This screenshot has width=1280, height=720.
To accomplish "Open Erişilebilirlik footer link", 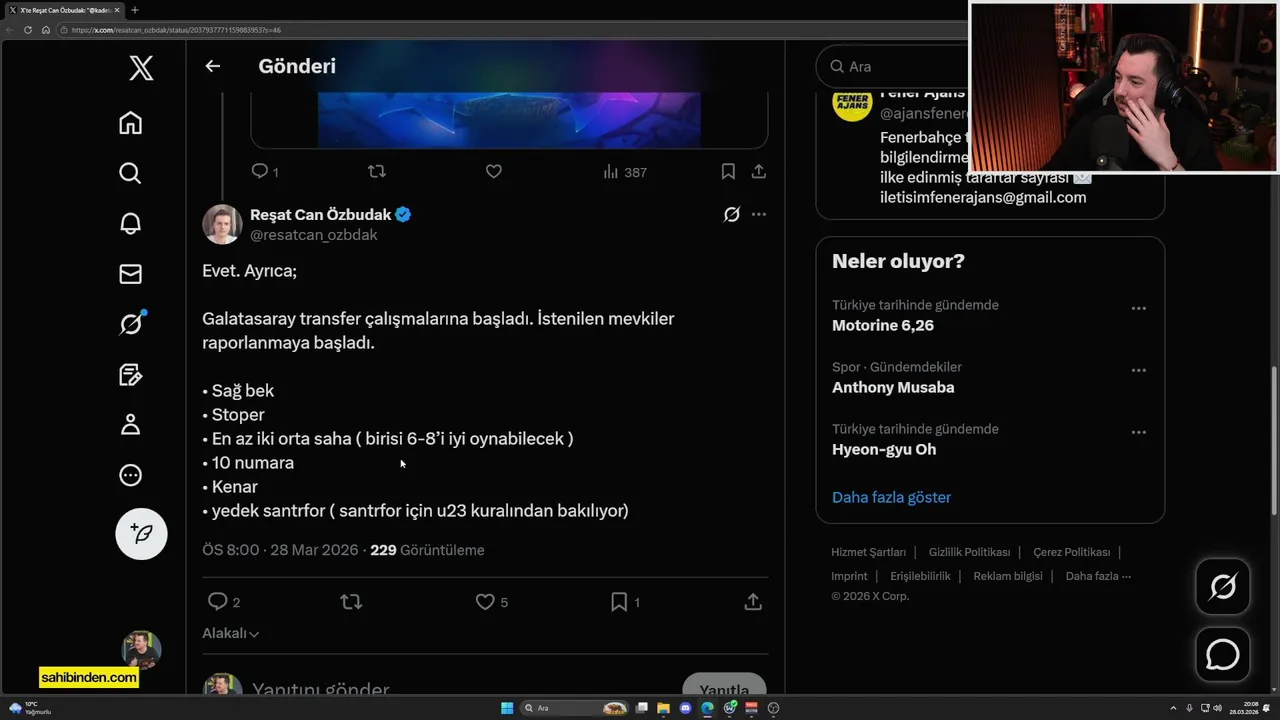I will coord(920,576).
